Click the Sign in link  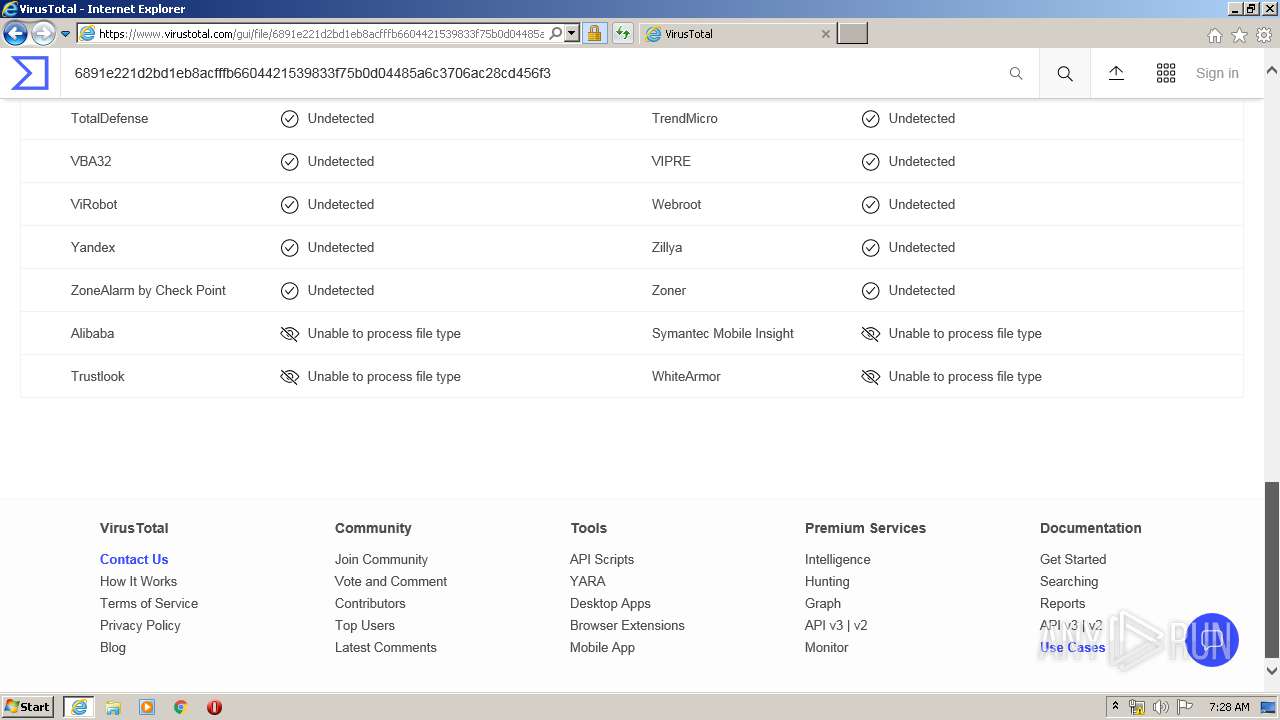click(x=1217, y=73)
